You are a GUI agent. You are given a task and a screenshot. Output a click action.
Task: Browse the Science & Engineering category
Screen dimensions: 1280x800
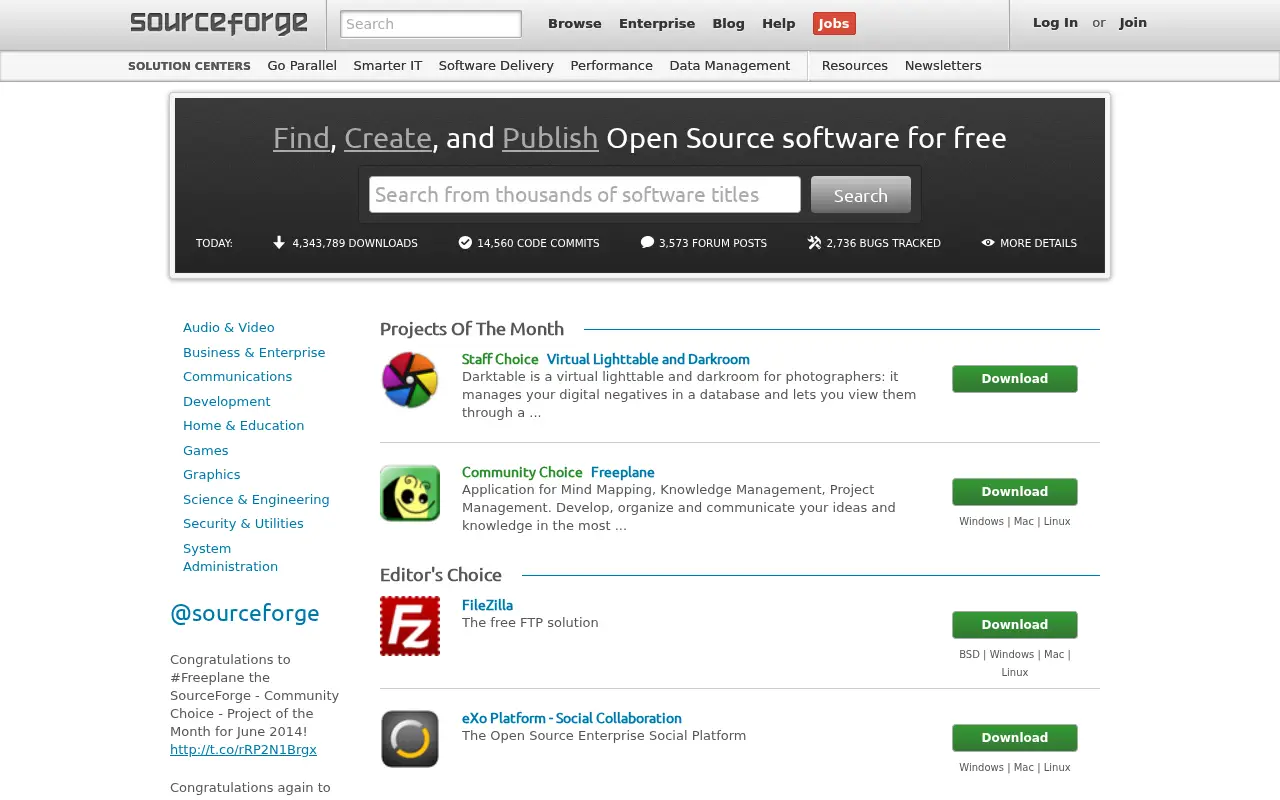256,500
